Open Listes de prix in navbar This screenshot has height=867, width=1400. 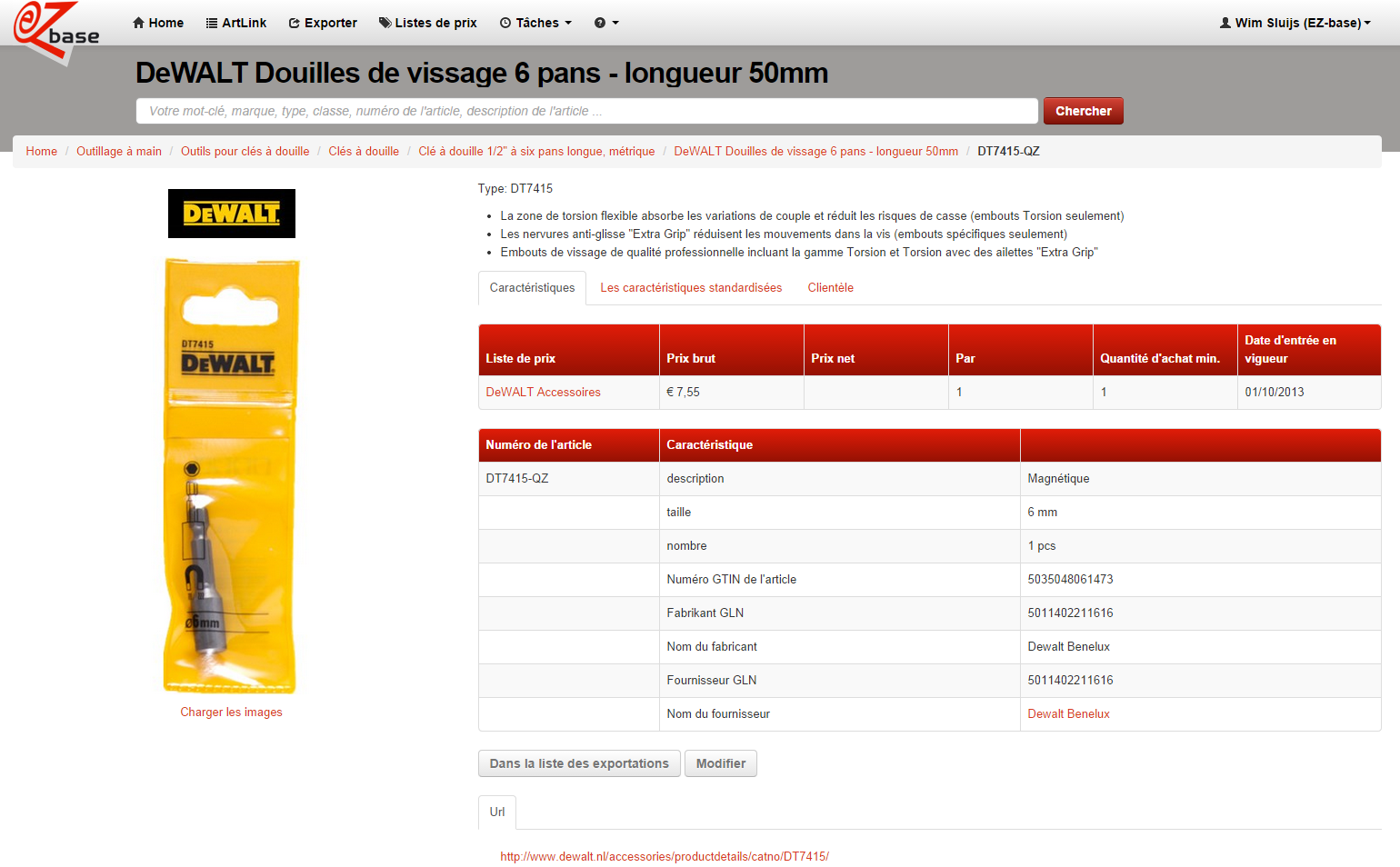428,23
